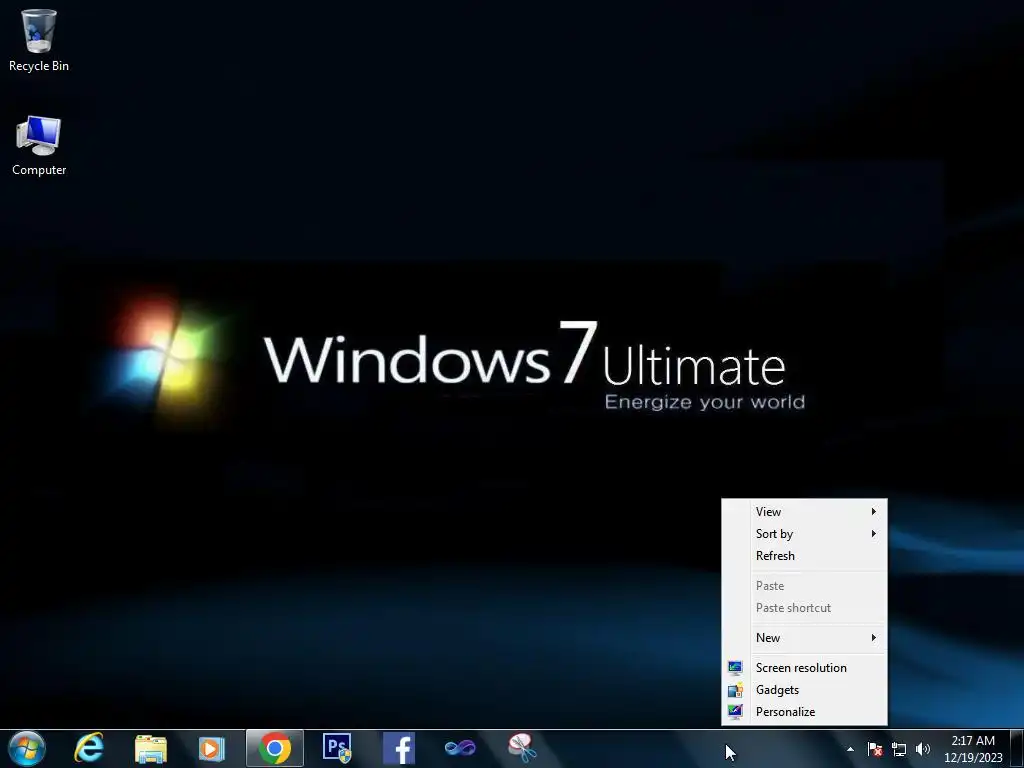Click the View submenu arrow
The width and height of the screenshot is (1024, 768).
coord(873,511)
